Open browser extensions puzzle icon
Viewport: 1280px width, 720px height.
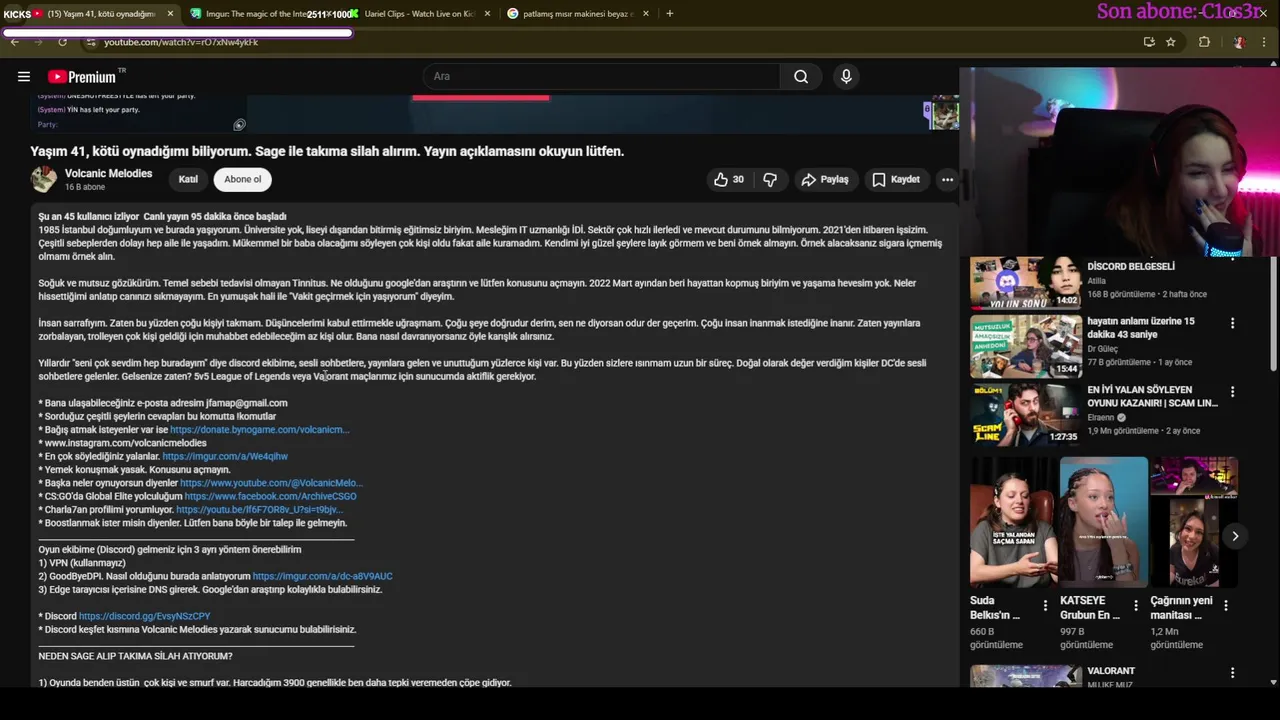pos(1204,42)
